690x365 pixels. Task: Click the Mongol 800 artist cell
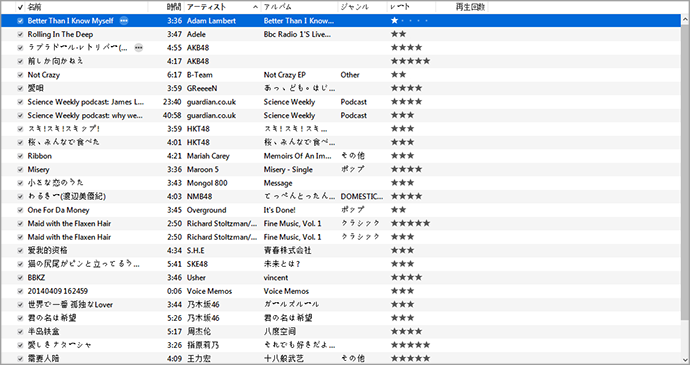[x=207, y=183]
